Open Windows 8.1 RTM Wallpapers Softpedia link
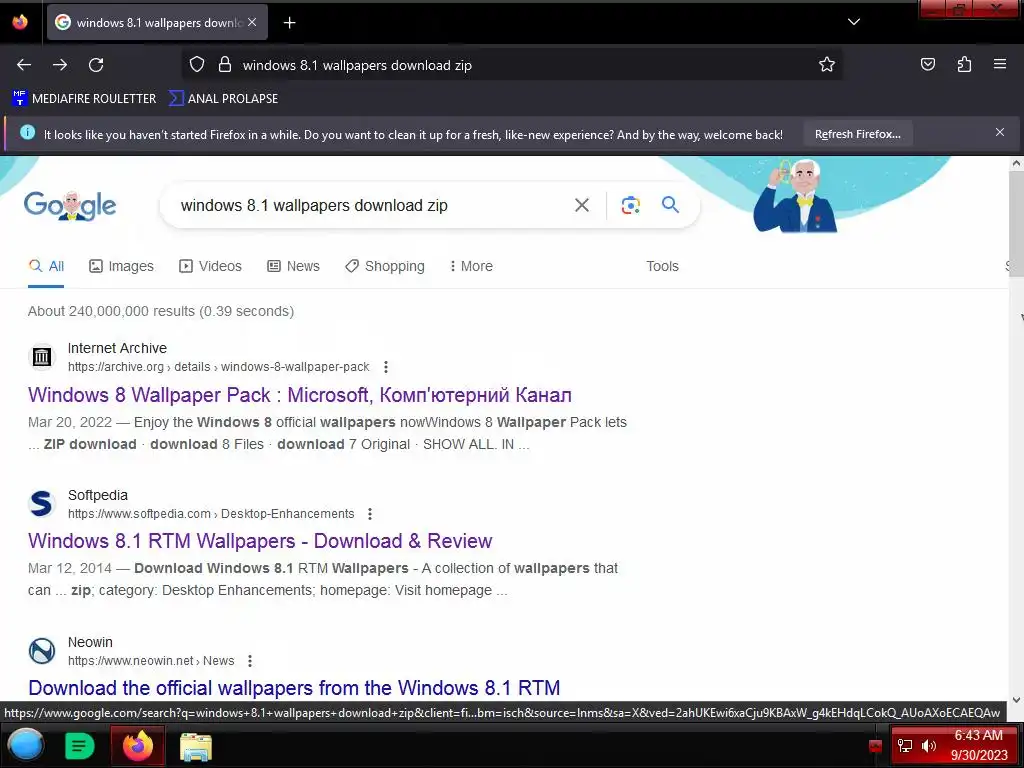This screenshot has width=1024, height=768. coord(260,541)
